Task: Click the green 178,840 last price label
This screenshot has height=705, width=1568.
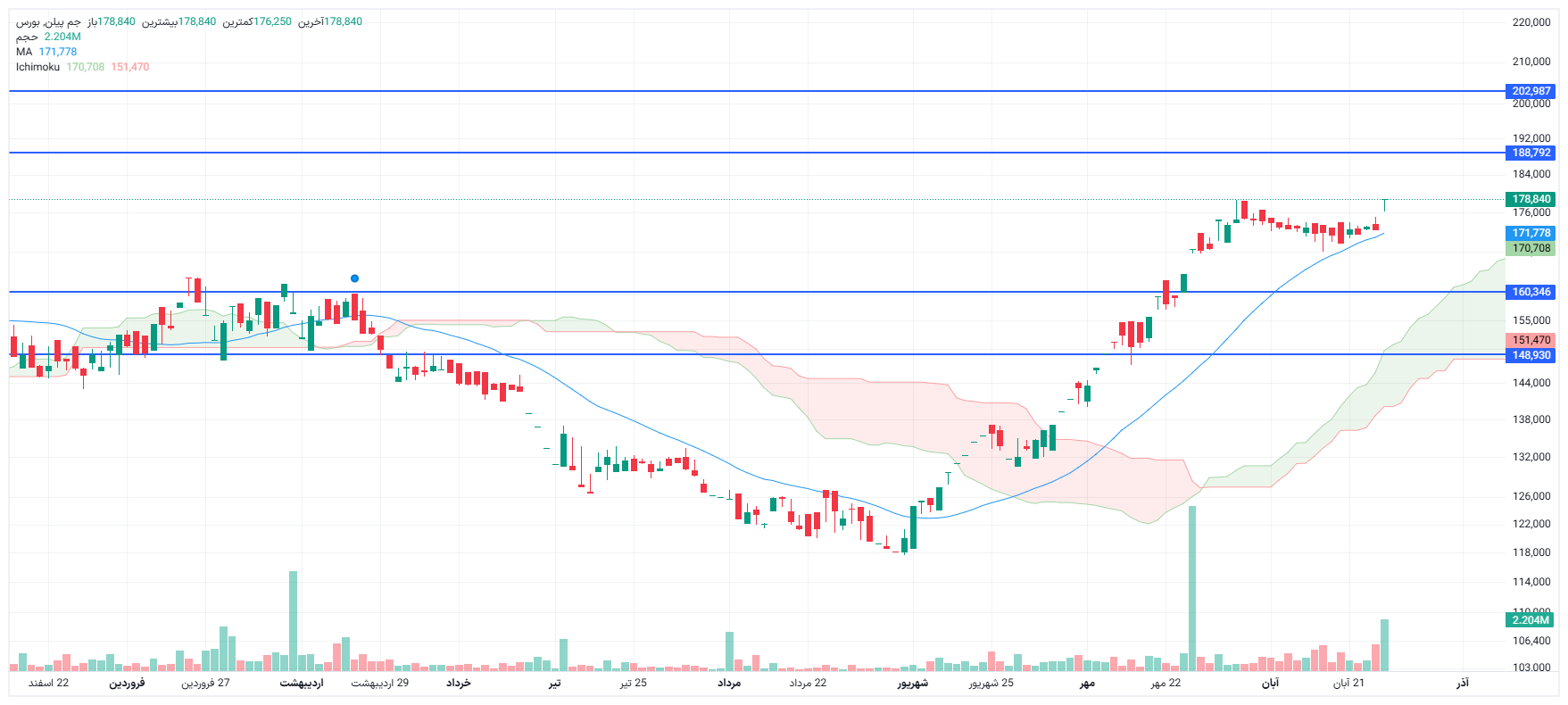Action: (x=1531, y=199)
